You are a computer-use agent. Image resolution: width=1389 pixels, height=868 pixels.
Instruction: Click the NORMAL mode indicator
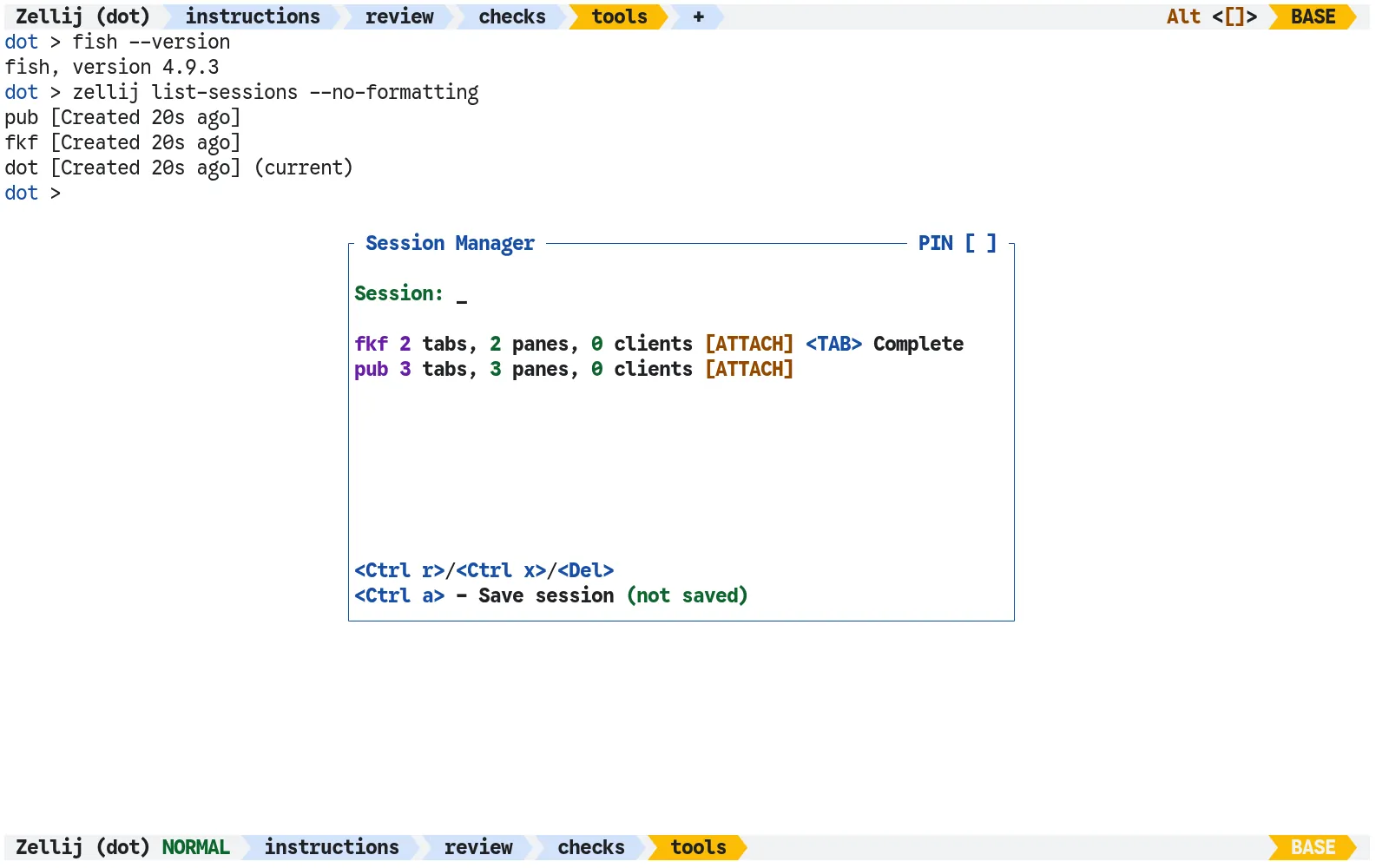[x=196, y=847]
